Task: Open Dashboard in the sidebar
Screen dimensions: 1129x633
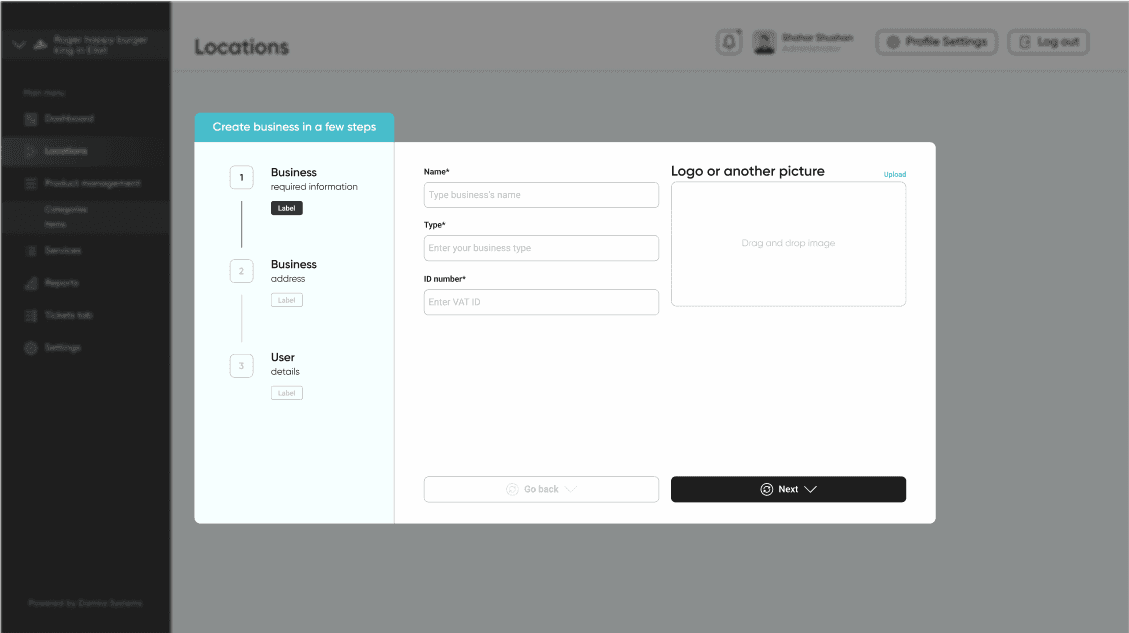Action: (69, 118)
